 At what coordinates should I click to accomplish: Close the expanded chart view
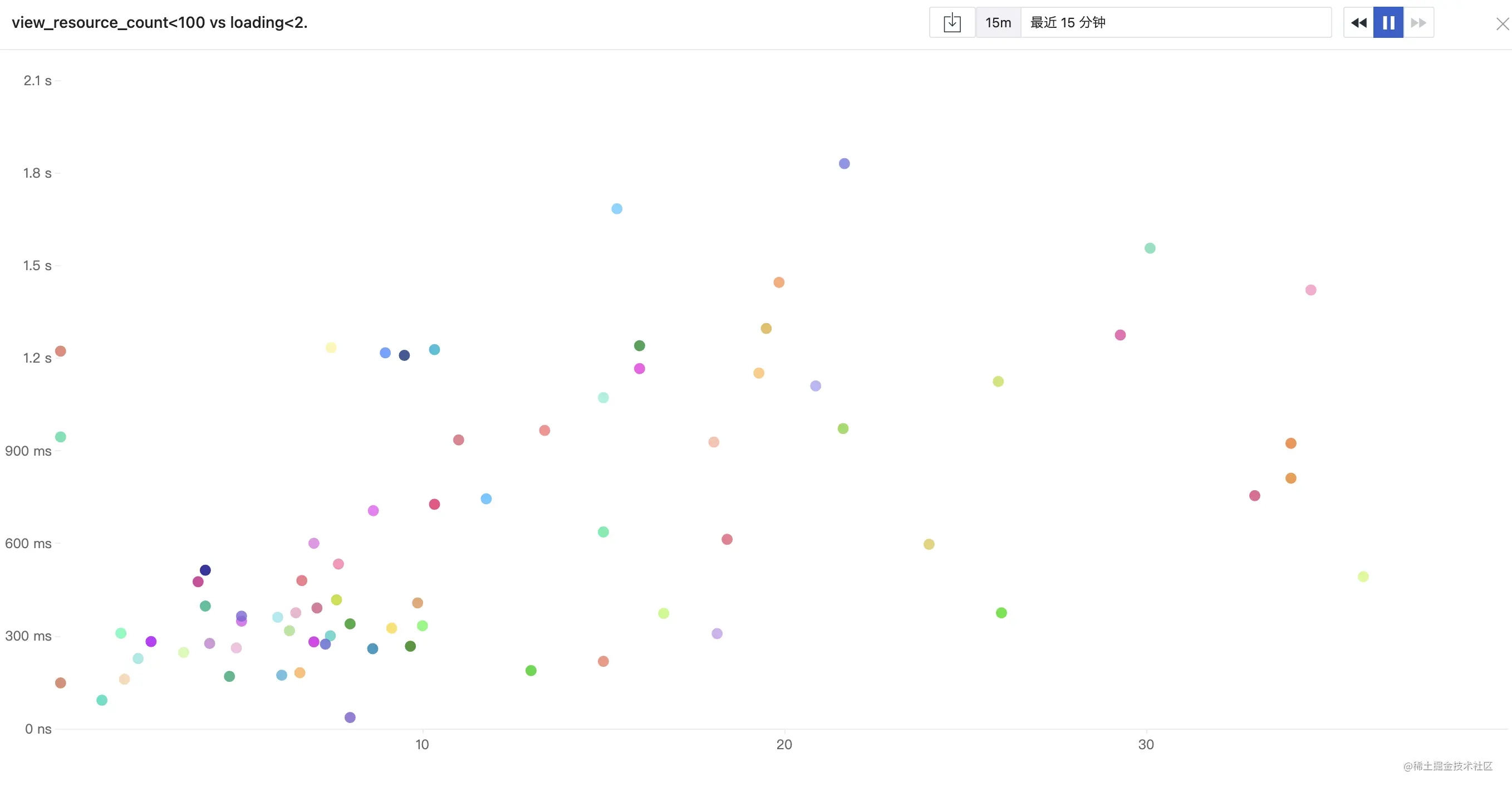point(1502,24)
